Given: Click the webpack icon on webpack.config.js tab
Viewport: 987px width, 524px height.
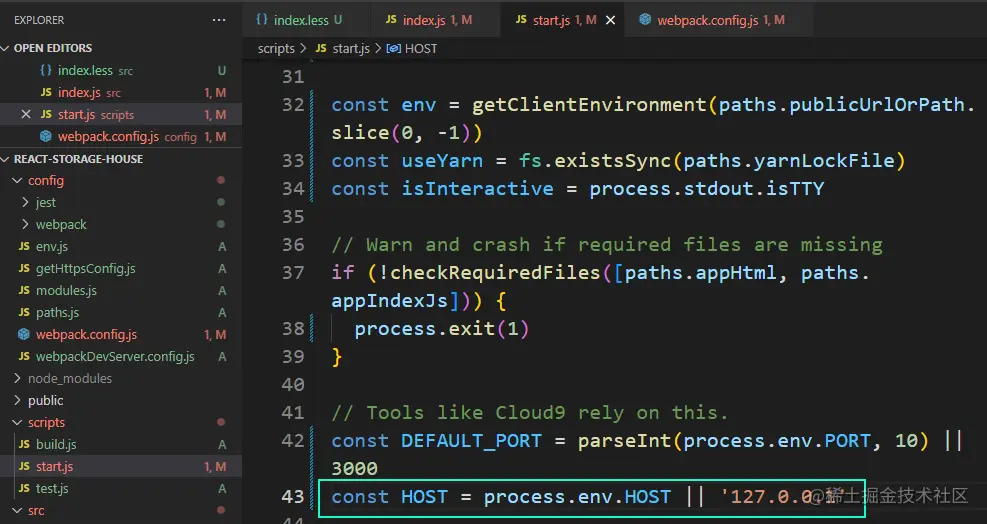Looking at the screenshot, I should 645,20.
